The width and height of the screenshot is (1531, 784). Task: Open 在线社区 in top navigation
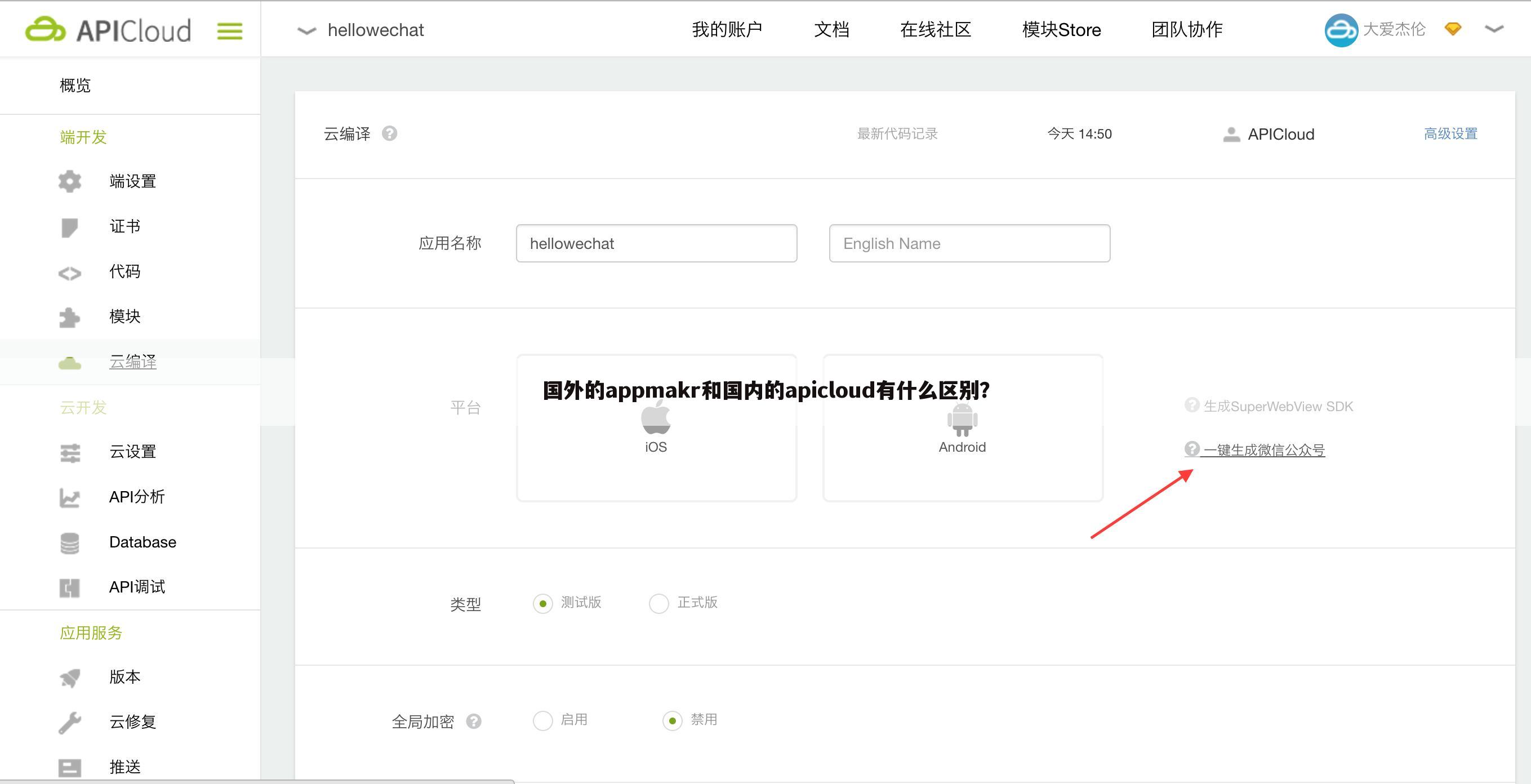tap(936, 29)
